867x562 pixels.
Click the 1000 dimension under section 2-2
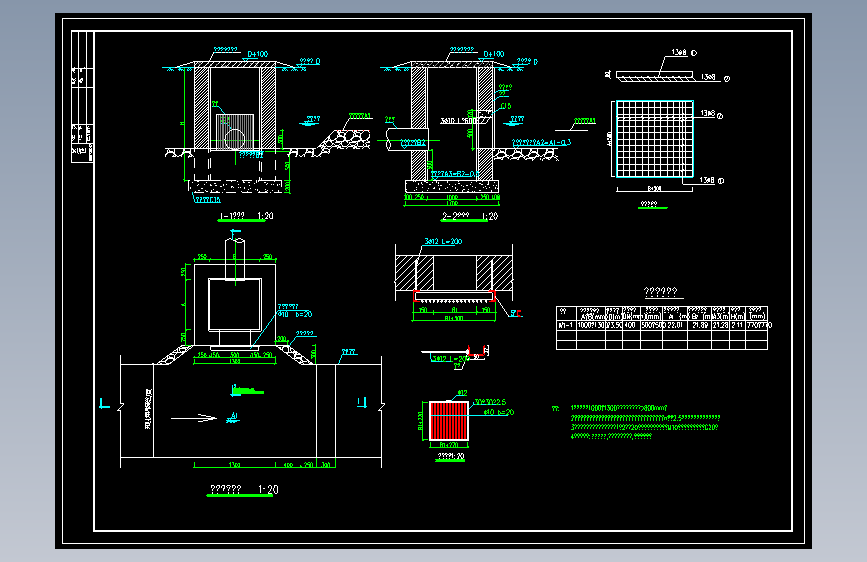pos(452,197)
